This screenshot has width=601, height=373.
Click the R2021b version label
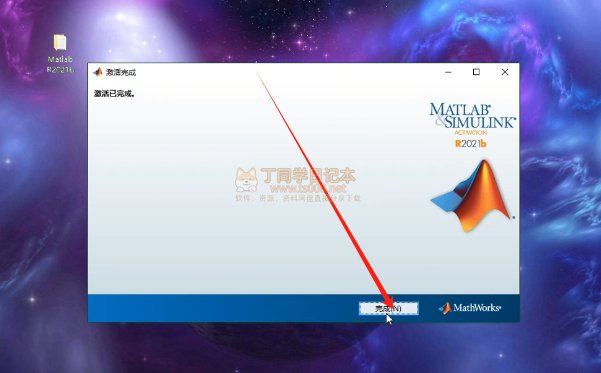471,144
